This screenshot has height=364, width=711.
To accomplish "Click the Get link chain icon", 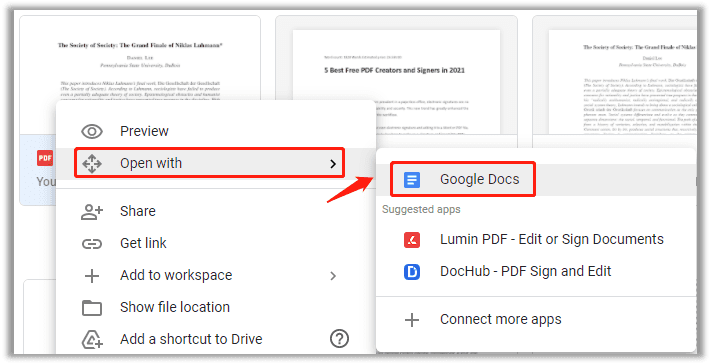I will [92, 244].
